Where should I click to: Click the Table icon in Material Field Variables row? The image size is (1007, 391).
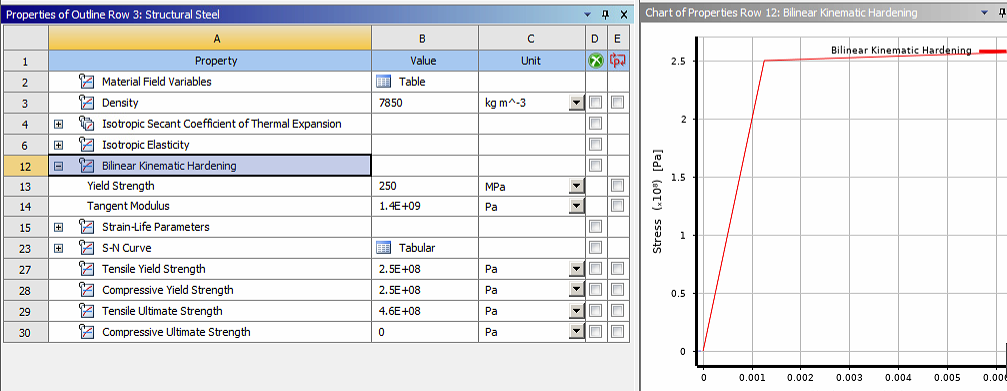[x=383, y=82]
